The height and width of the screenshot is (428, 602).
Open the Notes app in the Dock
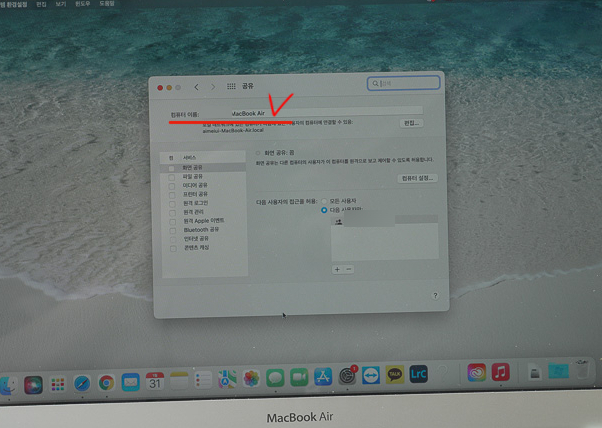pos(179,381)
